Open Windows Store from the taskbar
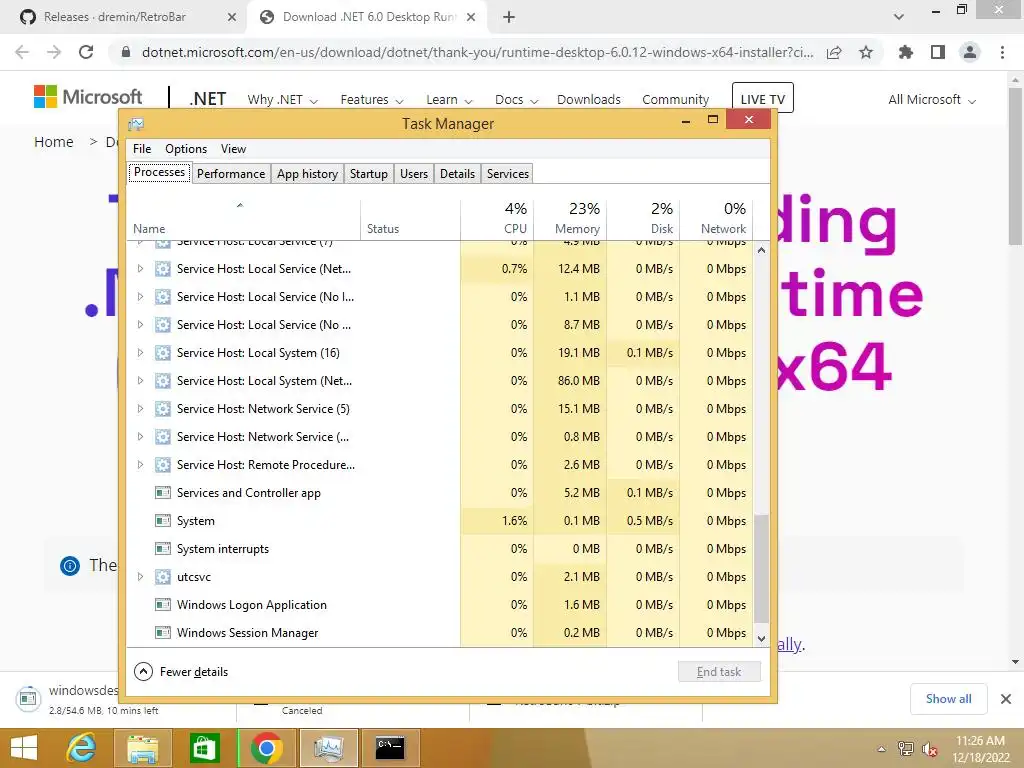The image size is (1024, 768). click(204, 748)
